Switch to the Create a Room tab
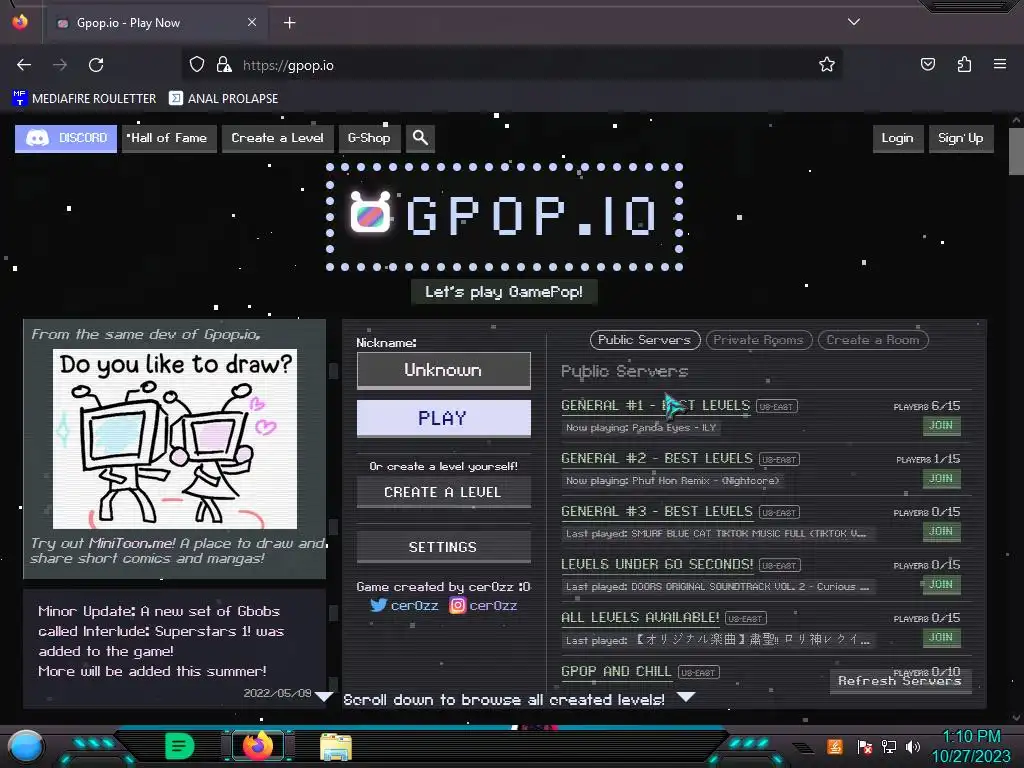Screen dimensions: 1024x768 coord(873,340)
